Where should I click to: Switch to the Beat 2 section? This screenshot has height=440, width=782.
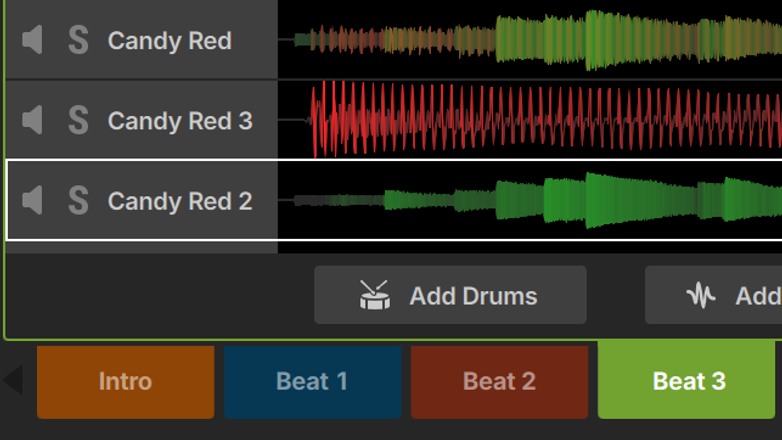tap(499, 382)
